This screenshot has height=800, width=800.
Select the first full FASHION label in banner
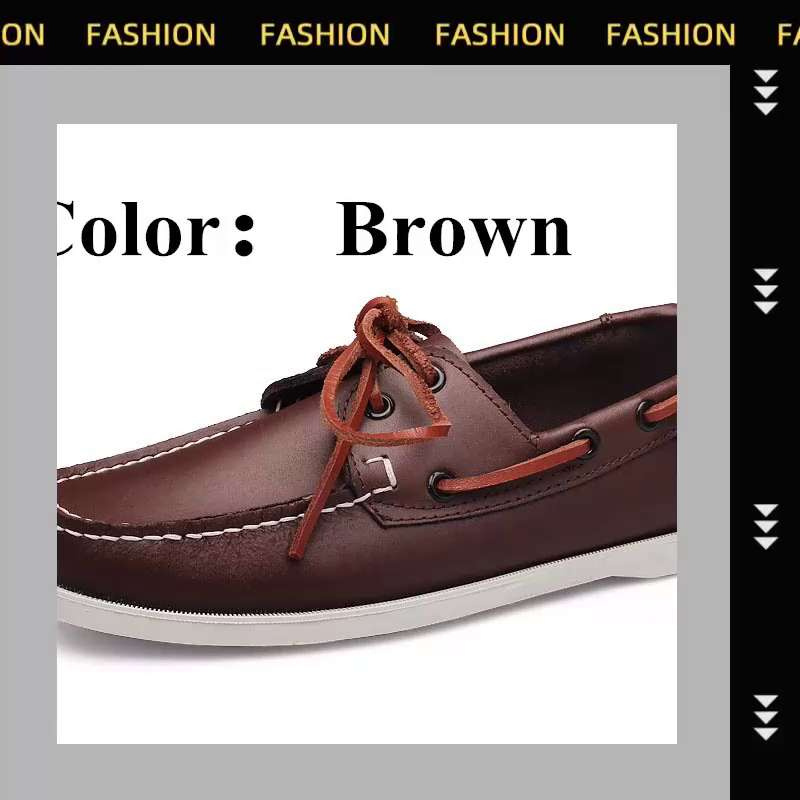pos(151,35)
